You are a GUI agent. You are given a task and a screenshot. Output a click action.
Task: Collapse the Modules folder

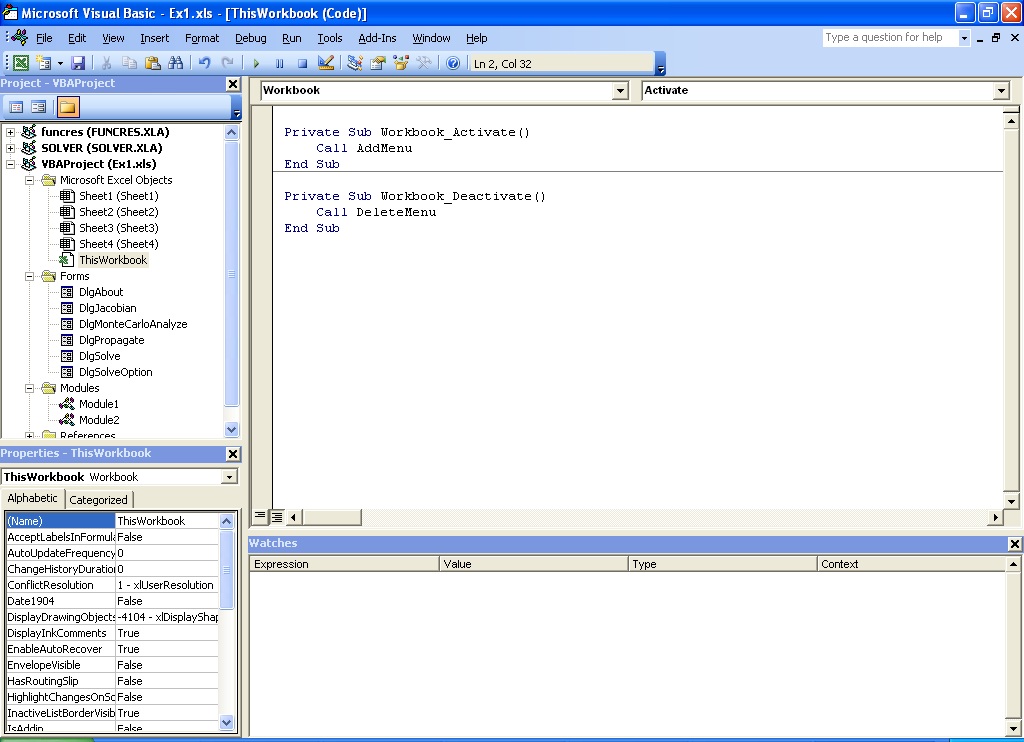tap(29, 388)
